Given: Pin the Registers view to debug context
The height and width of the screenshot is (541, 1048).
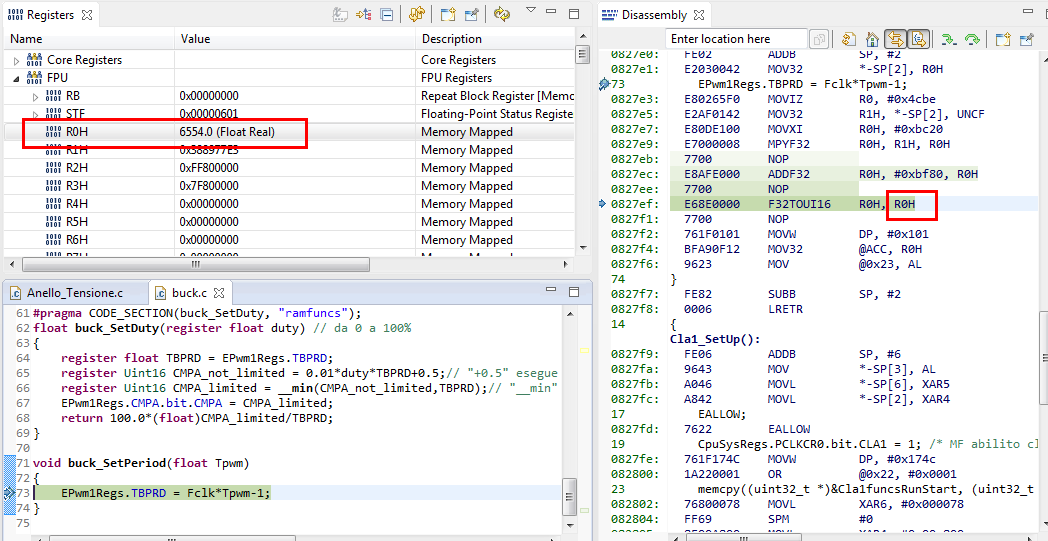Looking at the screenshot, I should coord(472,14).
